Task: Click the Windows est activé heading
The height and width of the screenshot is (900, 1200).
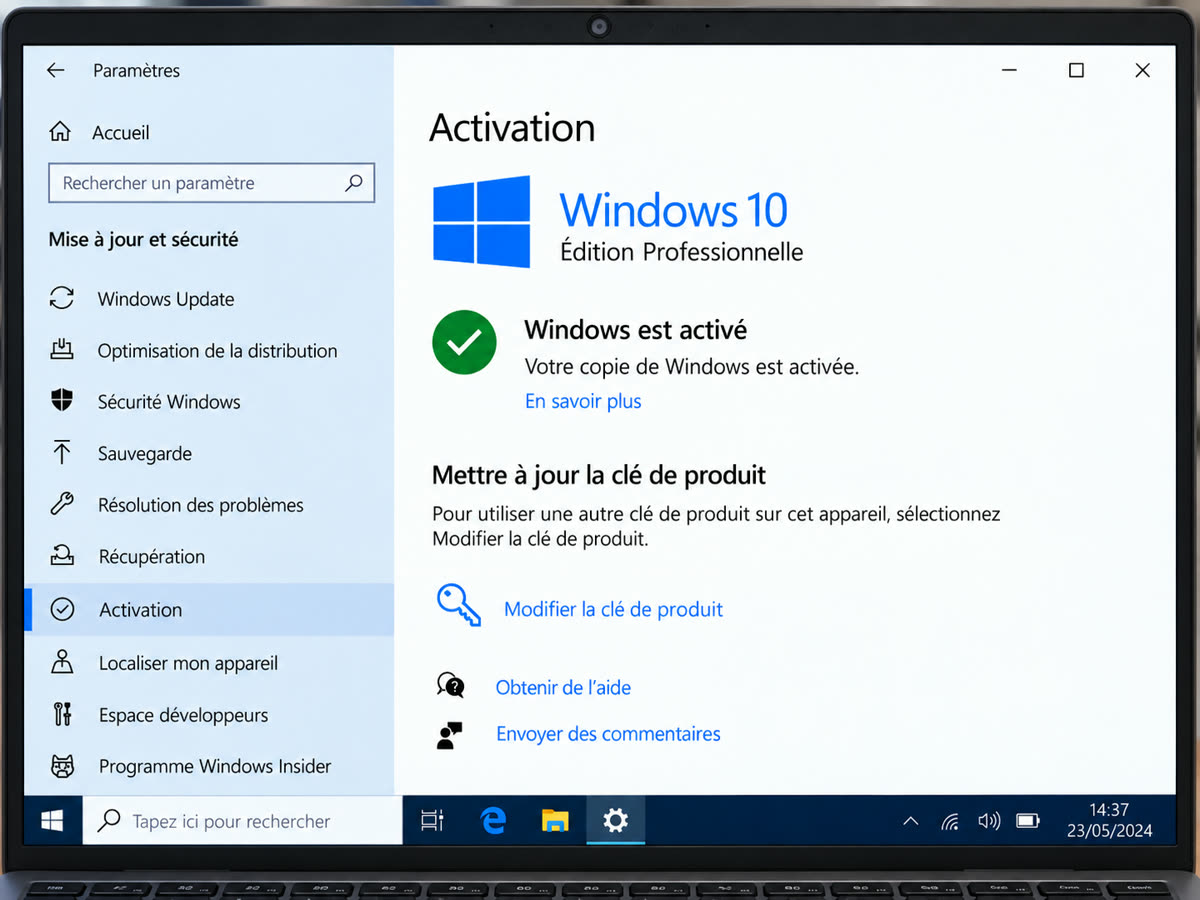Action: coord(636,329)
